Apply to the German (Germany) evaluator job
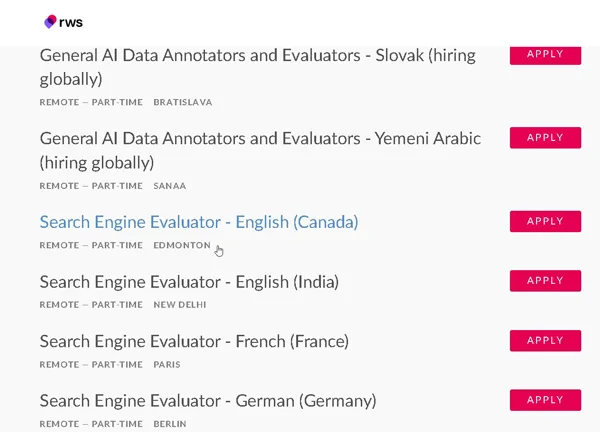600x432 pixels. click(x=545, y=400)
